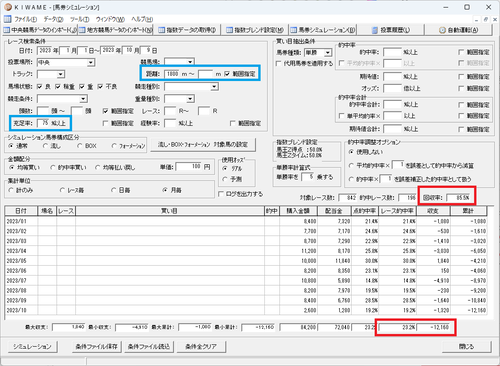Expand the トラック dropdown
This screenshot has height=366, width=500.
pyautogui.click(x=60, y=74)
